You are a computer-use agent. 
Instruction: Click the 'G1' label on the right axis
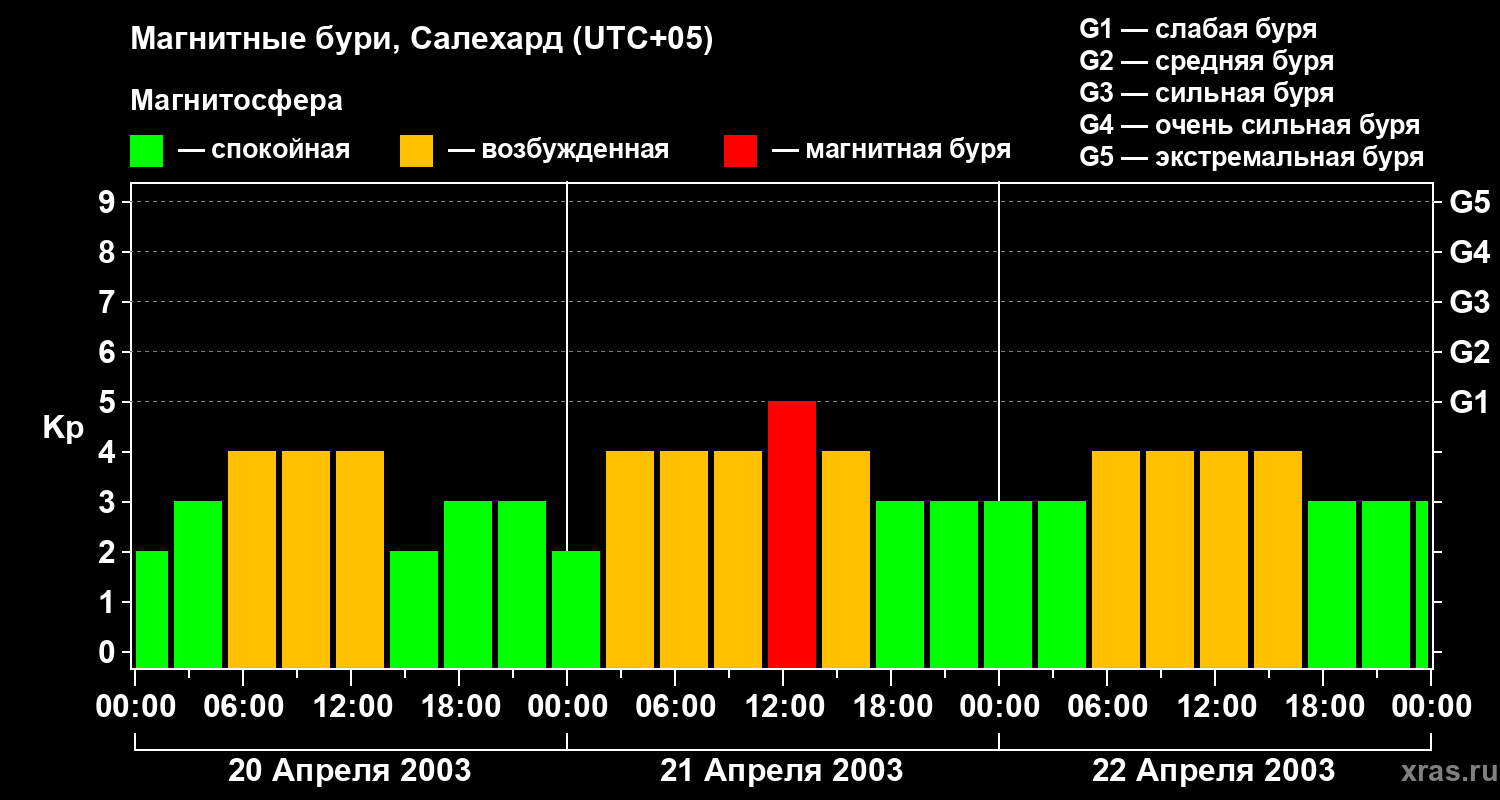pyautogui.click(x=1469, y=402)
